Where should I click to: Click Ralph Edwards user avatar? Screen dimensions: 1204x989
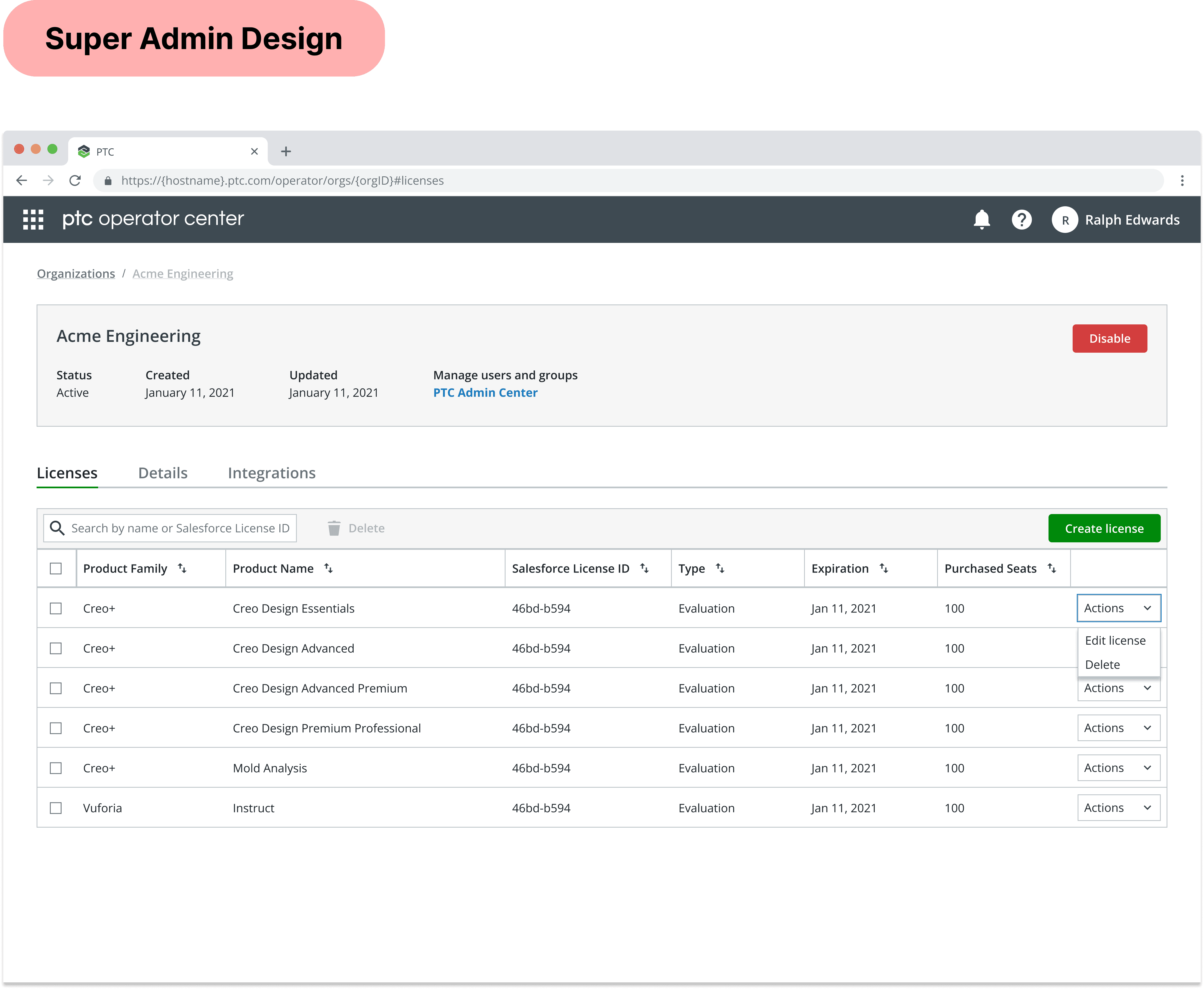tap(1065, 220)
